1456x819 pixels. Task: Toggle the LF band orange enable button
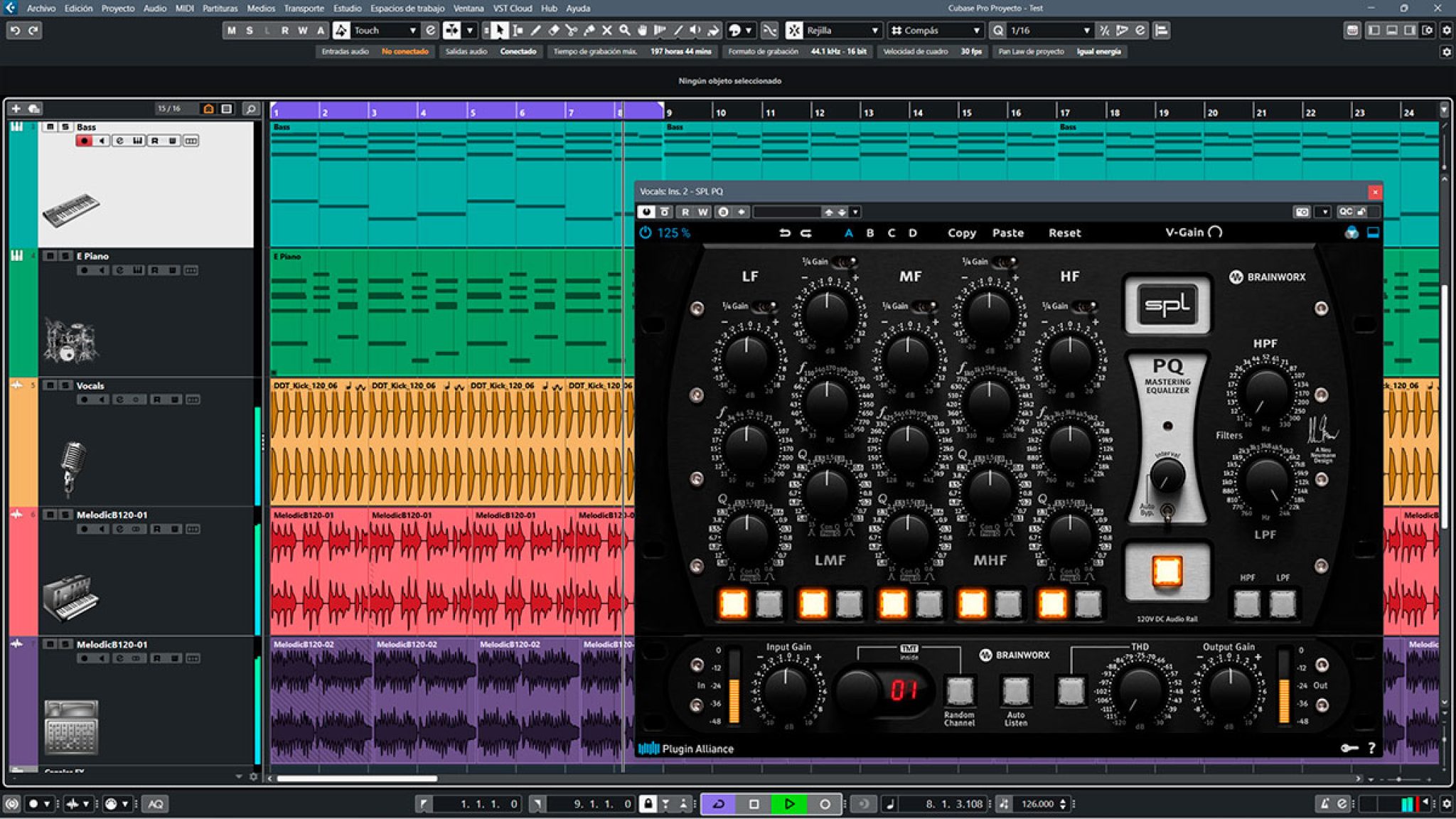coord(733,604)
